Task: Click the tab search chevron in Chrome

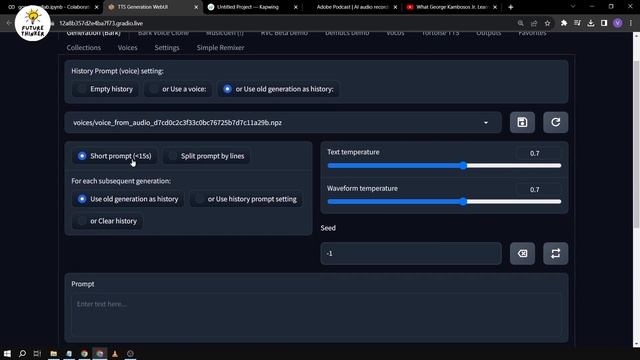Action: [573, 7]
